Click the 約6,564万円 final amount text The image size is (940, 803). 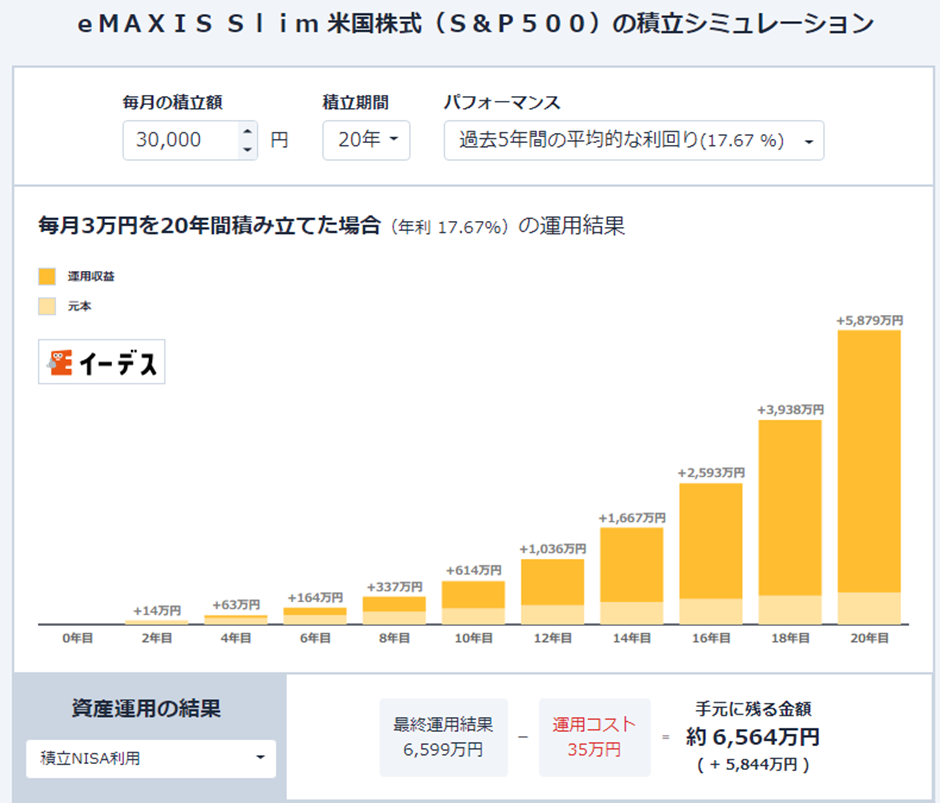coord(752,737)
